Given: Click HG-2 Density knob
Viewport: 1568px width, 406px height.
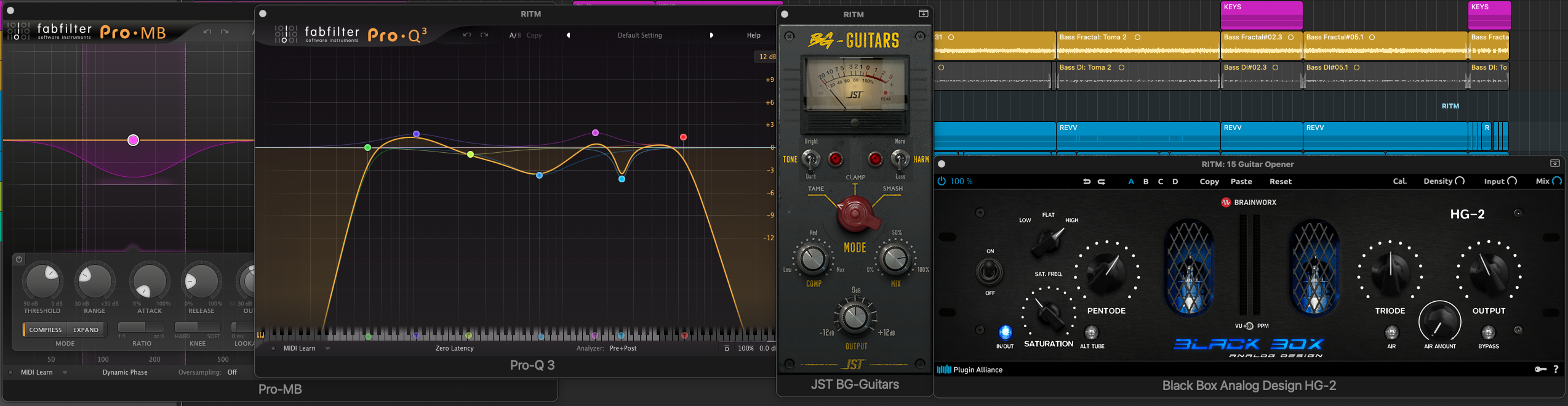Looking at the screenshot, I should click(x=1460, y=181).
